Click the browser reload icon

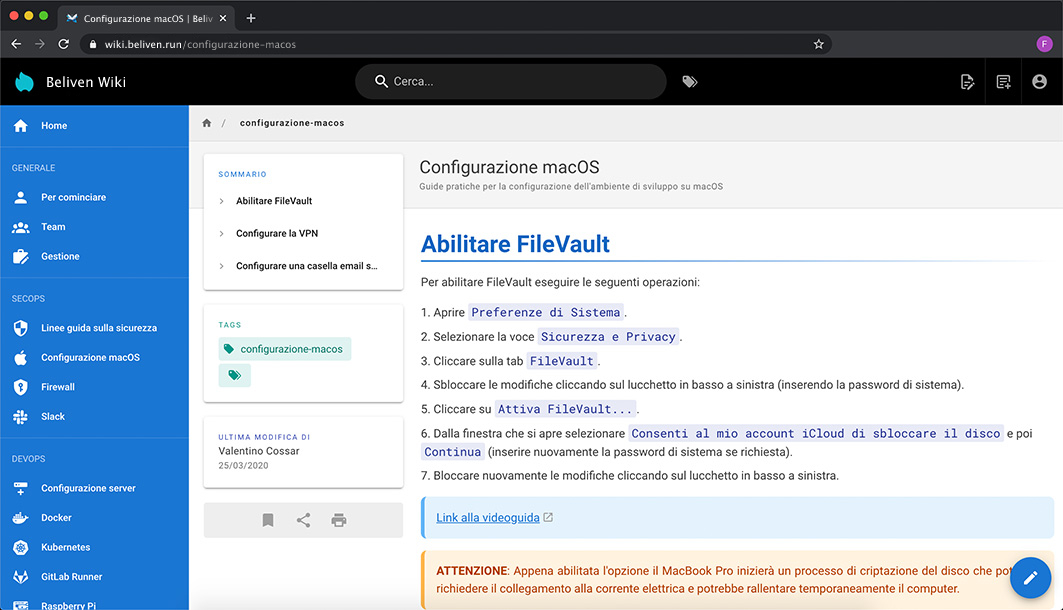pos(64,44)
